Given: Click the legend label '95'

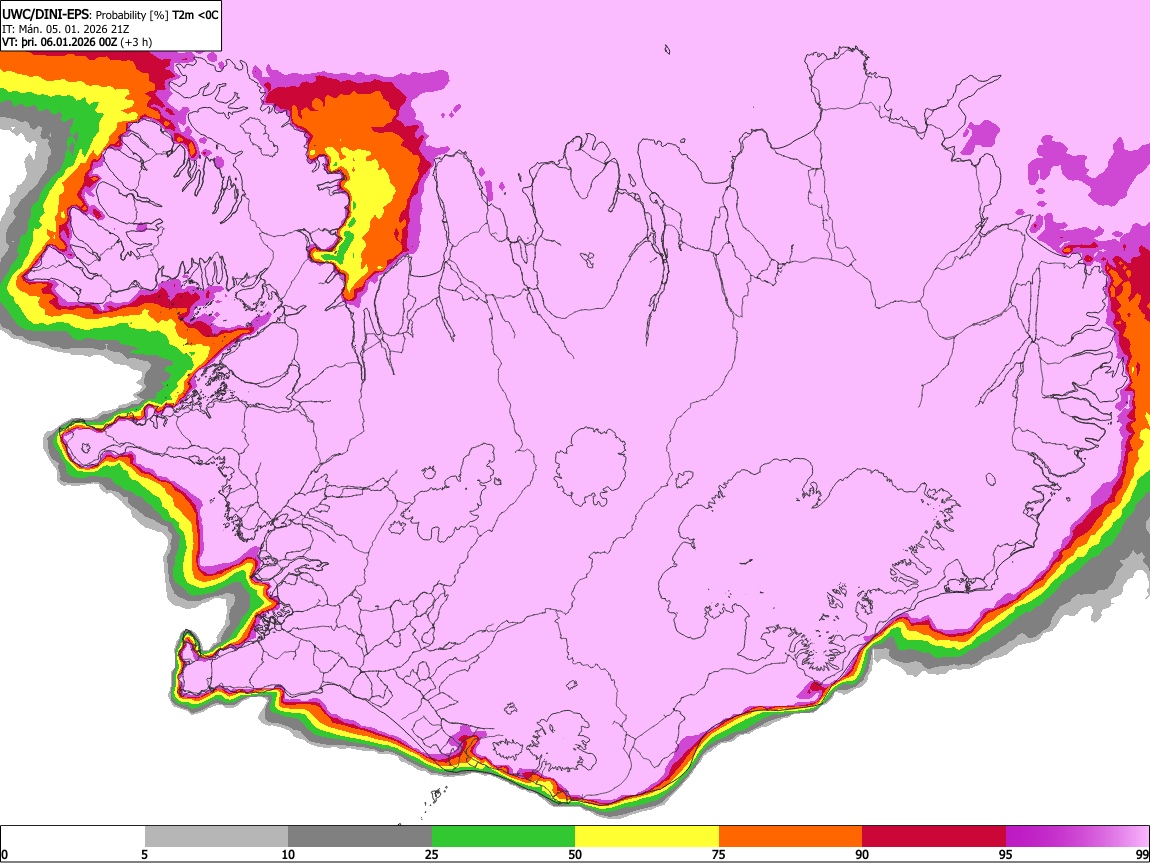Looking at the screenshot, I should pyautogui.click(x=1005, y=854).
